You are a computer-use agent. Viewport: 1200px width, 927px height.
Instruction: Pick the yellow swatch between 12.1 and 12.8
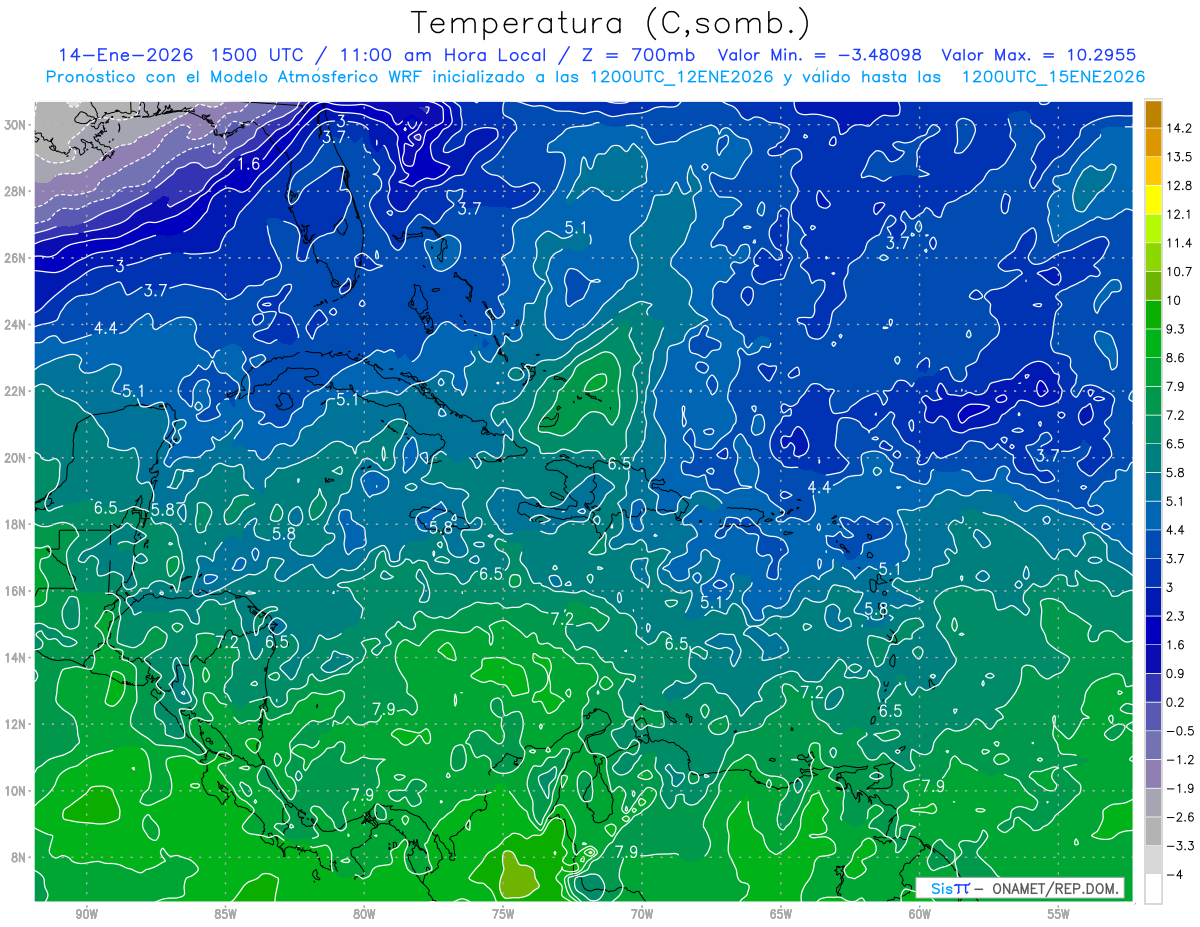click(x=1153, y=200)
